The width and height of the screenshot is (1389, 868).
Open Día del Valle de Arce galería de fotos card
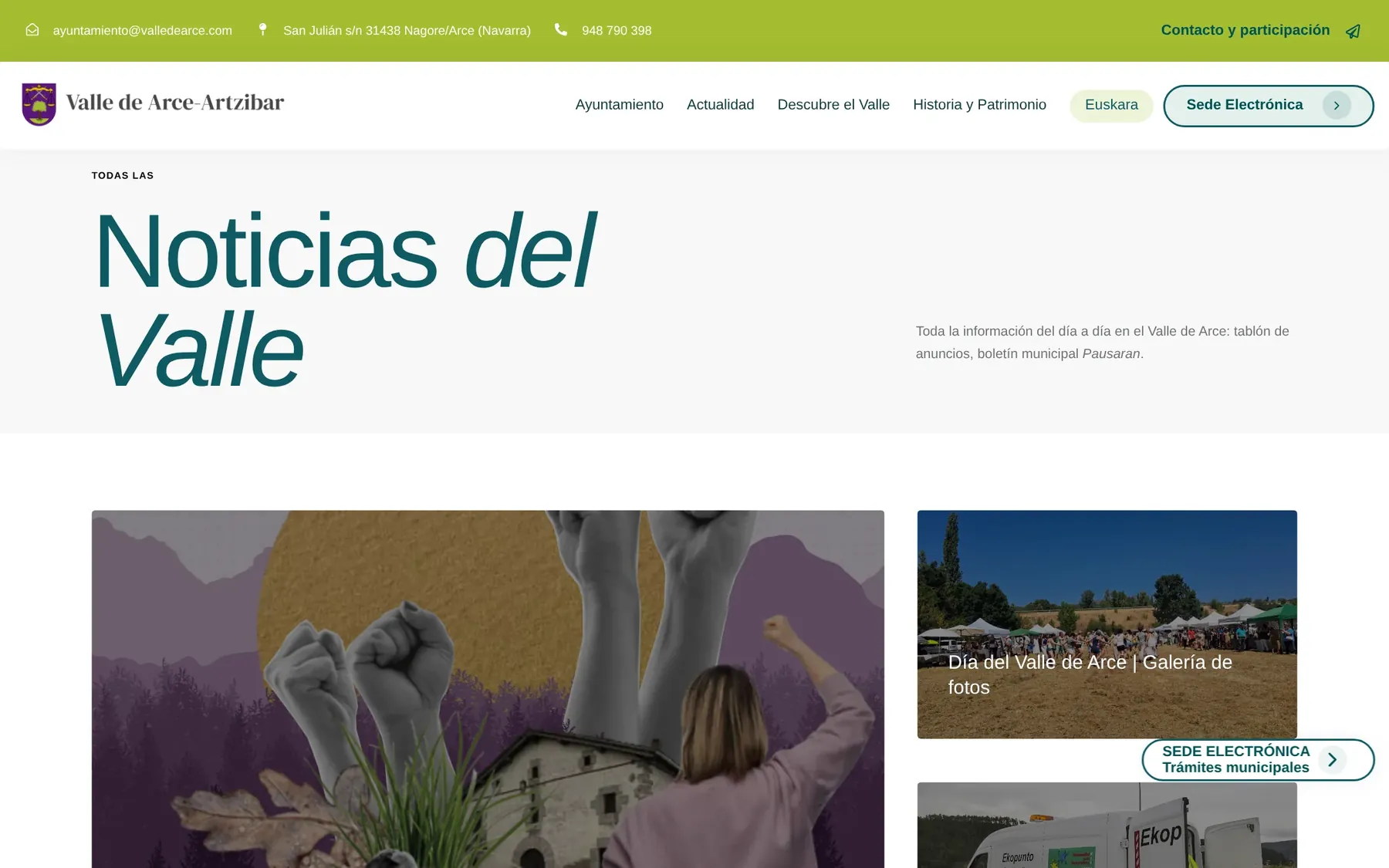(x=1107, y=623)
